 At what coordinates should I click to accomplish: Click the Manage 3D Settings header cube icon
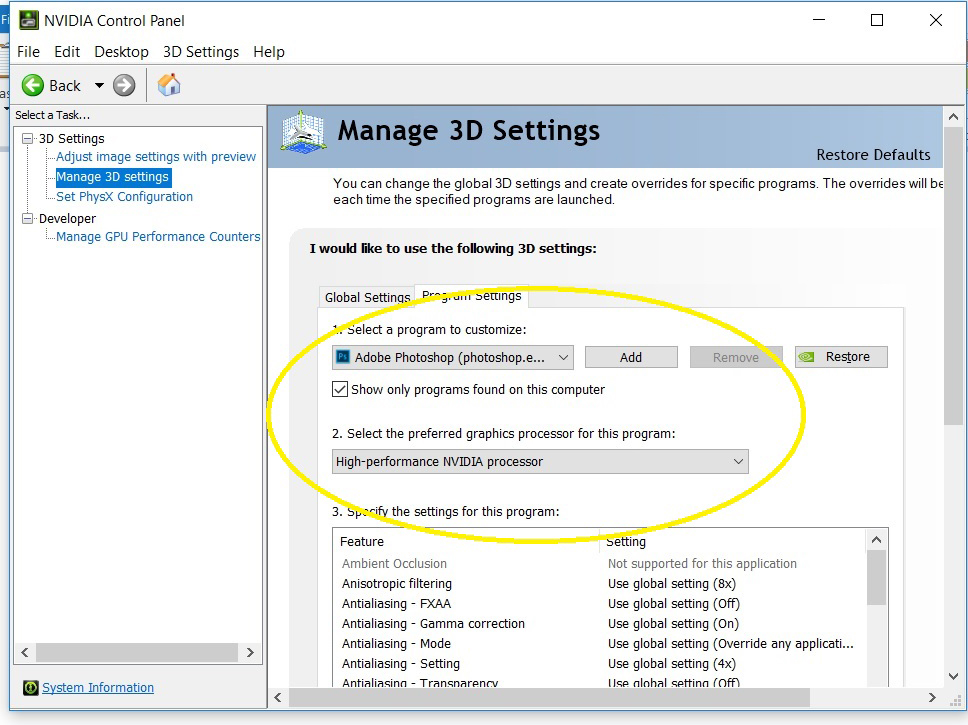(302, 132)
